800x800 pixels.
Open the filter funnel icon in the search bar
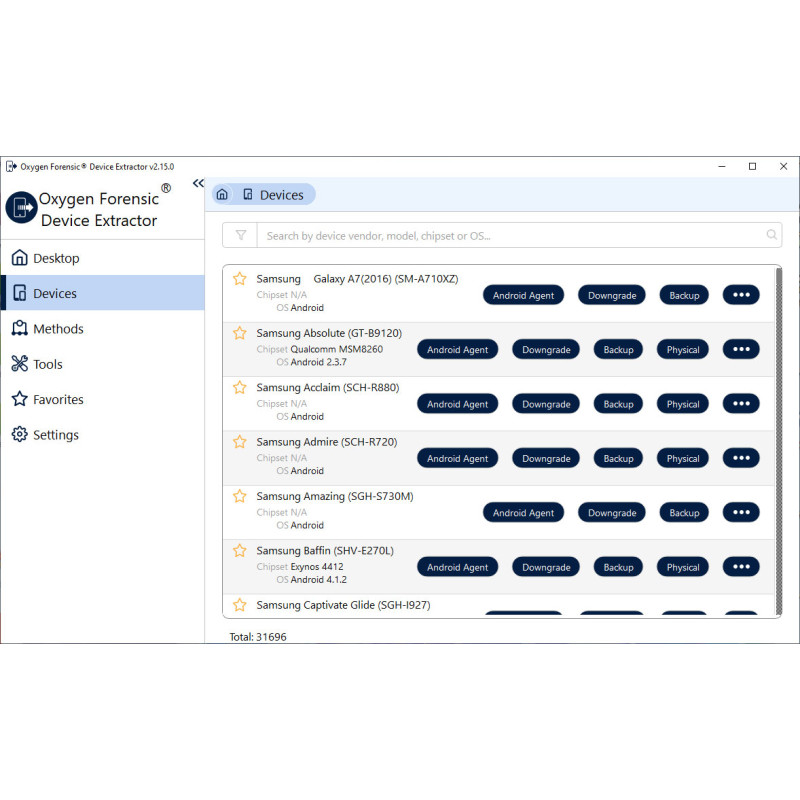[x=240, y=235]
